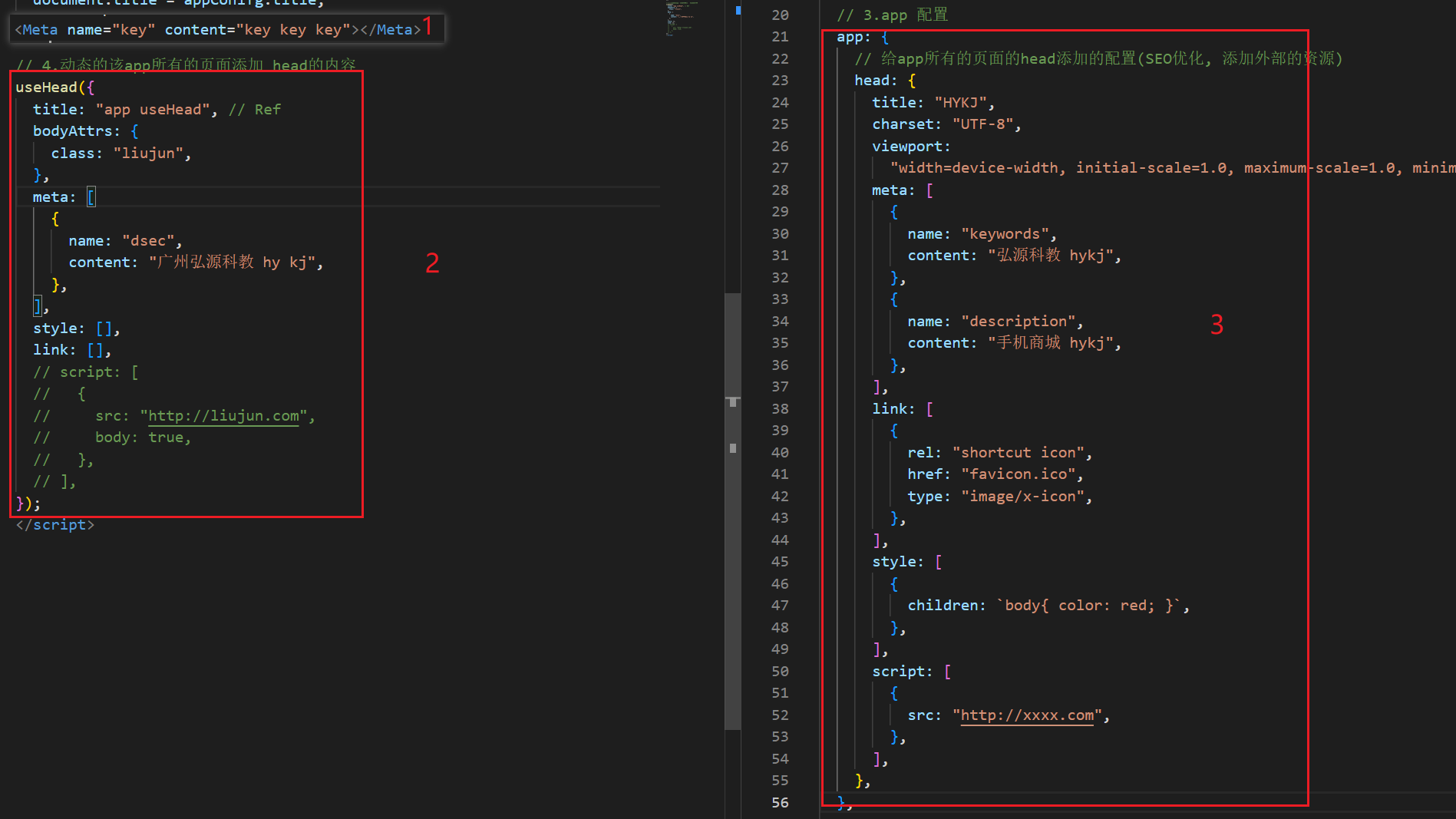Click the "广州弘源科教 hy kj" content string
This screenshot has width=1456, height=819.
pyautogui.click(x=232, y=263)
